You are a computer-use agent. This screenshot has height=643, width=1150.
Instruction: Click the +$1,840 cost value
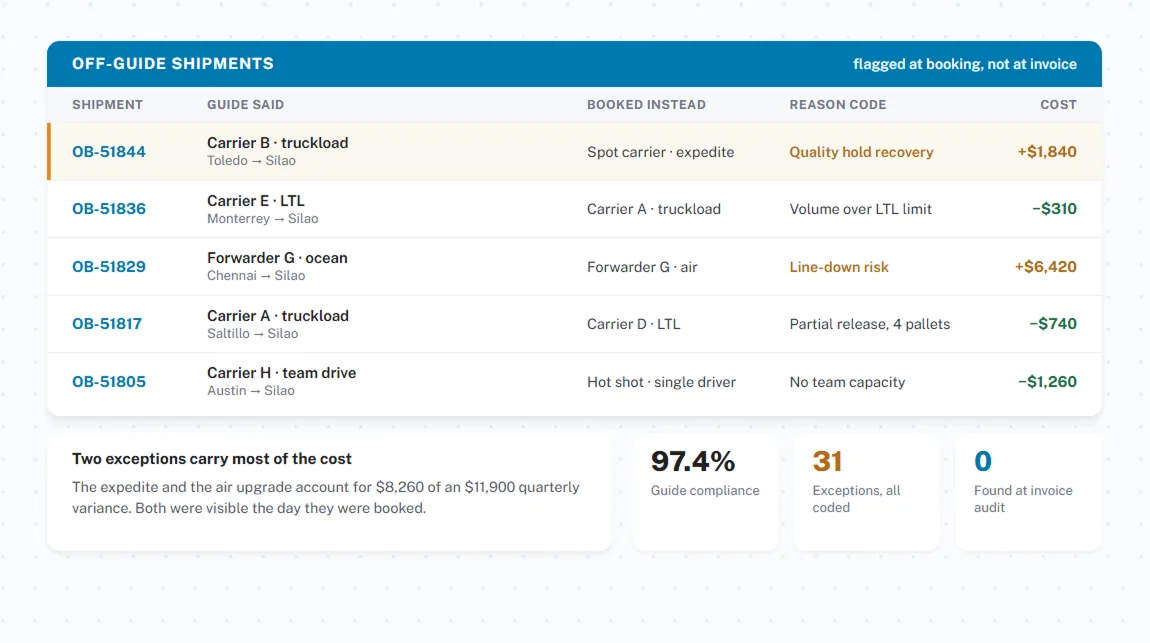(x=1047, y=152)
